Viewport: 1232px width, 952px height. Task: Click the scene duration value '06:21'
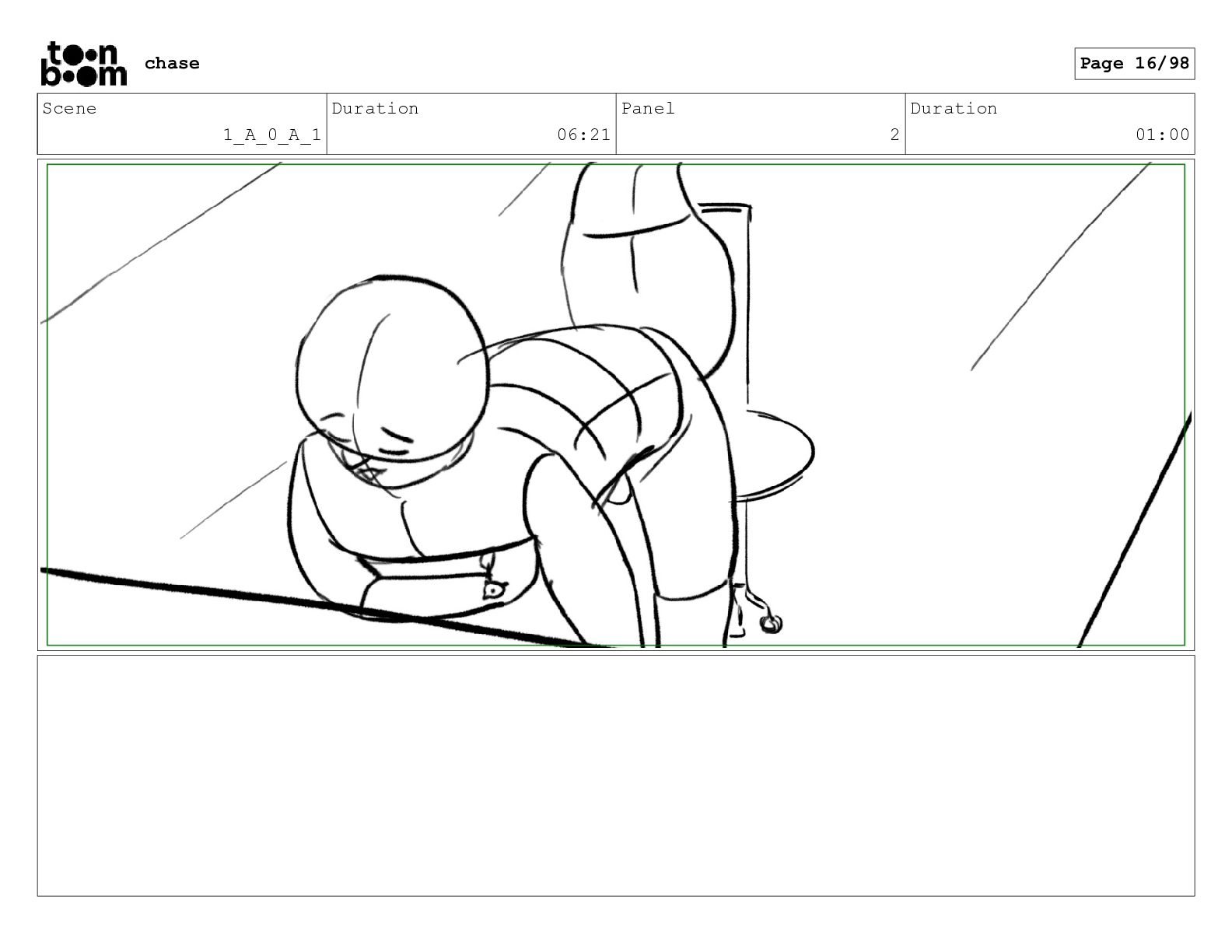click(583, 135)
